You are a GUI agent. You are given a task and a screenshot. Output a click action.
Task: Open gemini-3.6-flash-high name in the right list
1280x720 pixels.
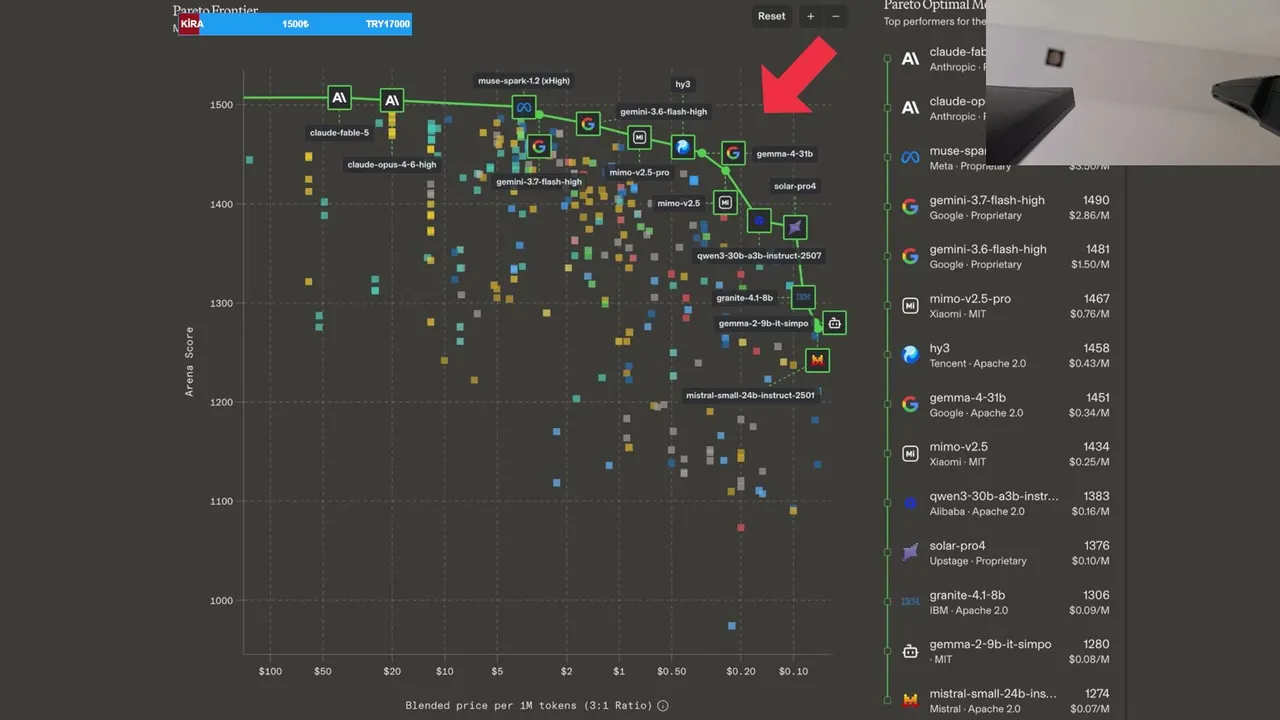(988, 249)
